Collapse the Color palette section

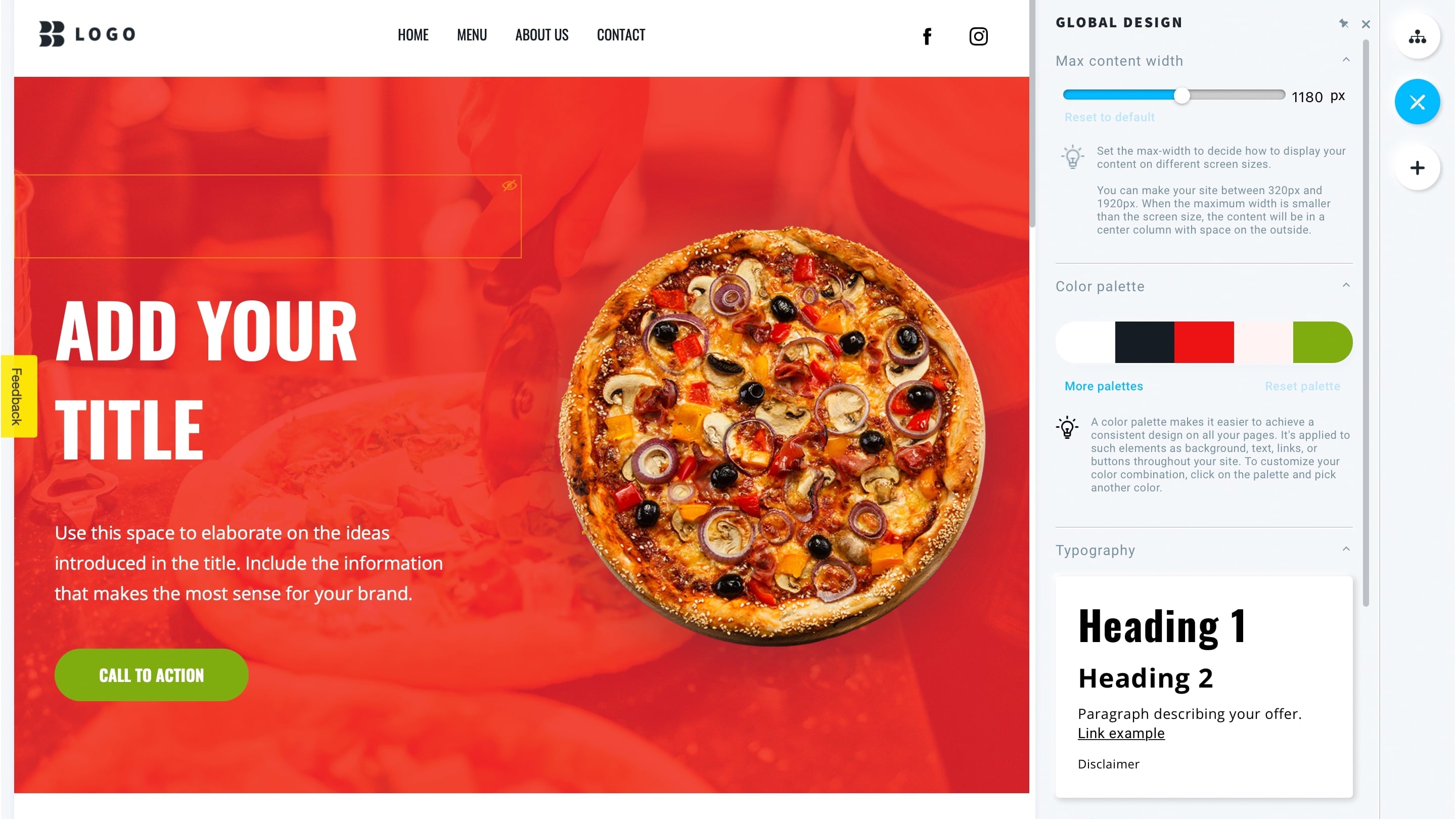point(1347,287)
